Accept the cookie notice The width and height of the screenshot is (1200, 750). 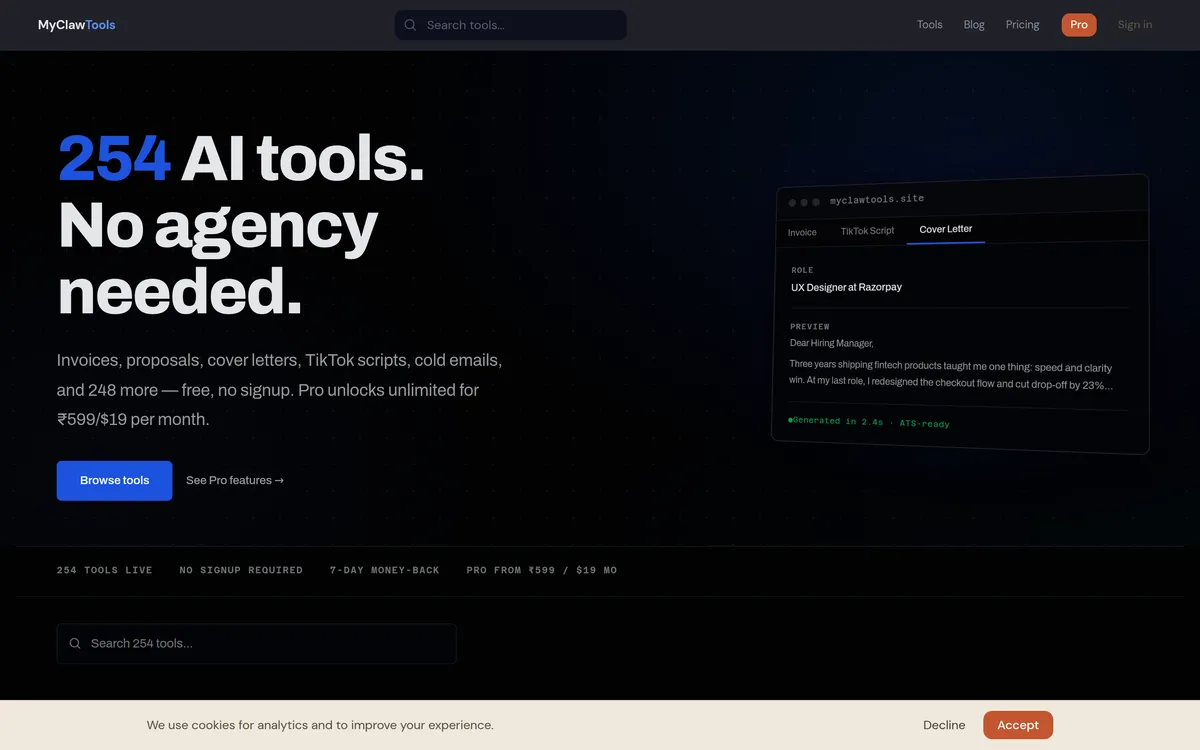click(1018, 724)
